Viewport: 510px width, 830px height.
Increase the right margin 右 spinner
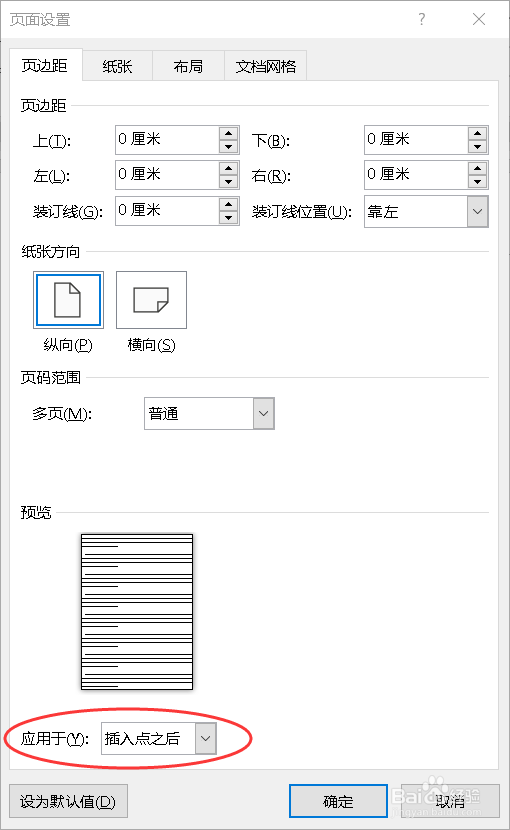tap(478, 168)
